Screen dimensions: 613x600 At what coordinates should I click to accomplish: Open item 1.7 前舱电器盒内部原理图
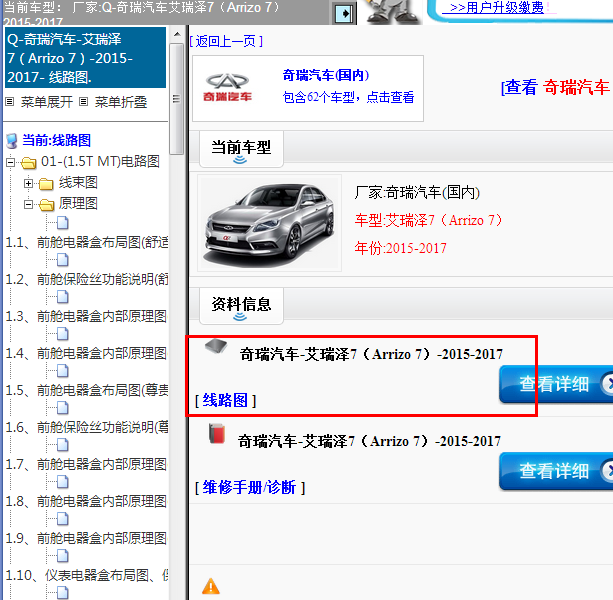pyautogui.click(x=87, y=464)
